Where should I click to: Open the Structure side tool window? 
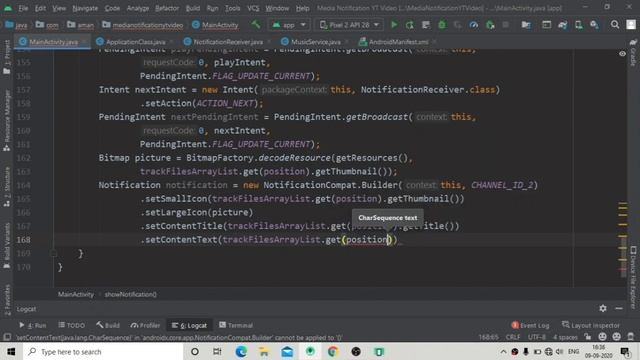(7, 187)
